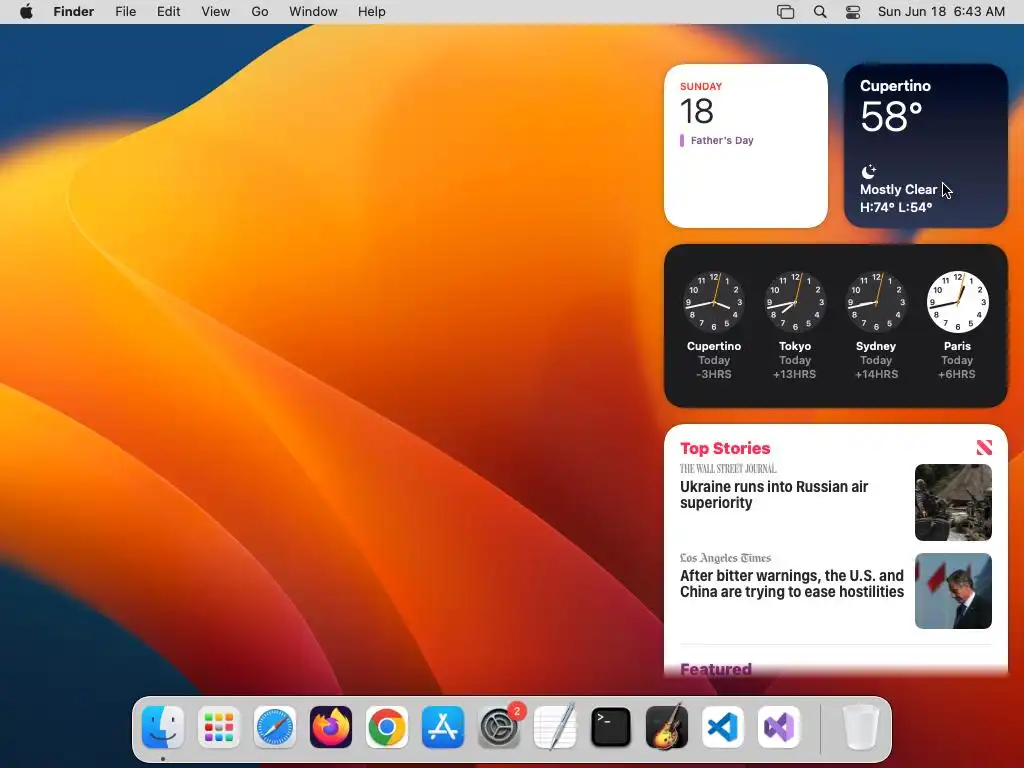Image resolution: width=1024 pixels, height=768 pixels.
Task: Click the Stage Manager menu bar icon
Action: point(786,12)
